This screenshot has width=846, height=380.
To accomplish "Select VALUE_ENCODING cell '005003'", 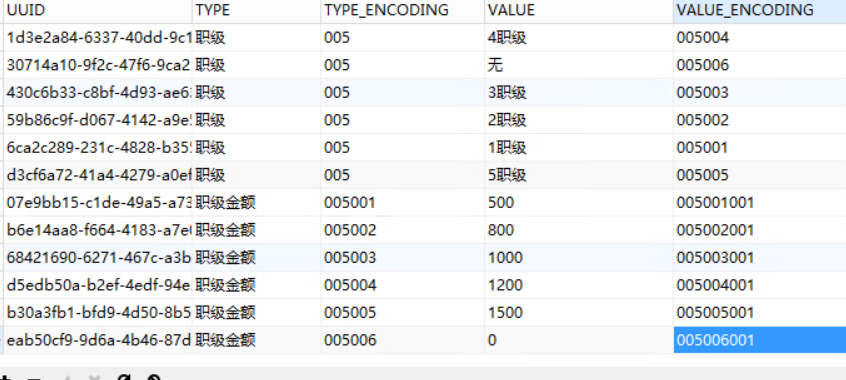I will click(x=760, y=92).
